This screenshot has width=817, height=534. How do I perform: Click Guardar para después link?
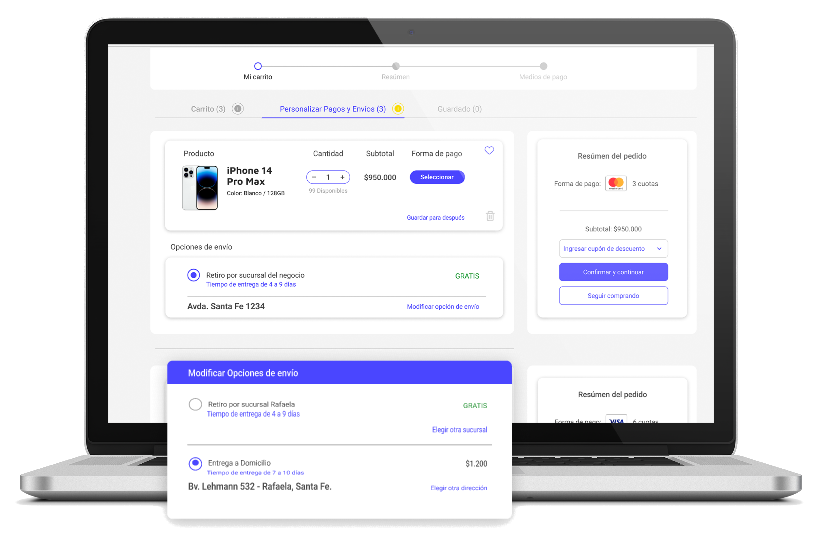point(436,217)
